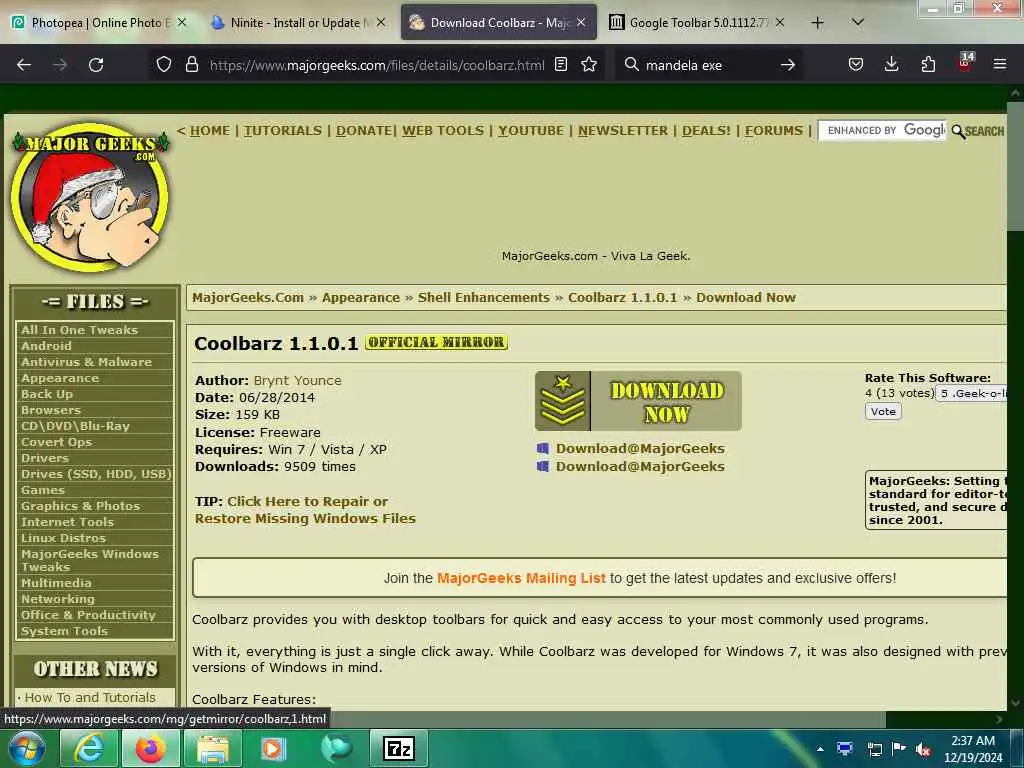Click the SEARCH magnifier button
Viewport: 1024px width, 768px height.
pos(978,131)
